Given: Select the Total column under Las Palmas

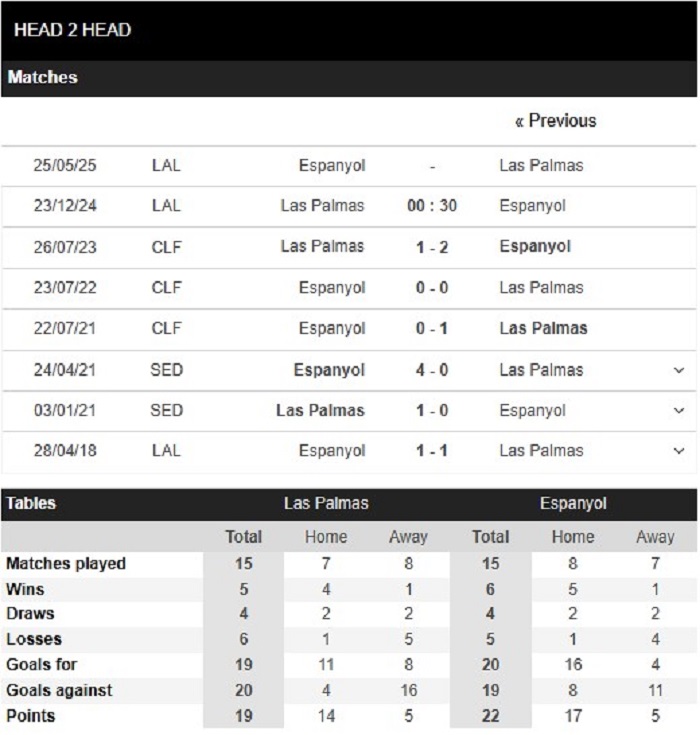Looking at the screenshot, I should pyautogui.click(x=243, y=537).
